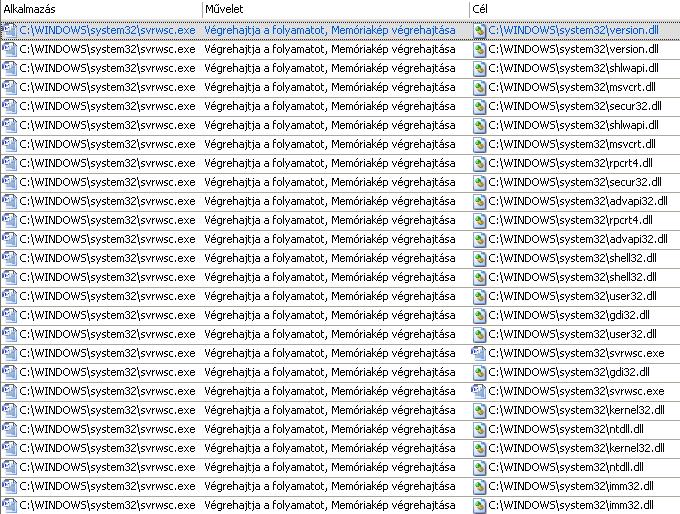Image resolution: width=680 pixels, height=514 pixels.
Task: Select the lower shell32.dll target path text
Action: point(572,277)
